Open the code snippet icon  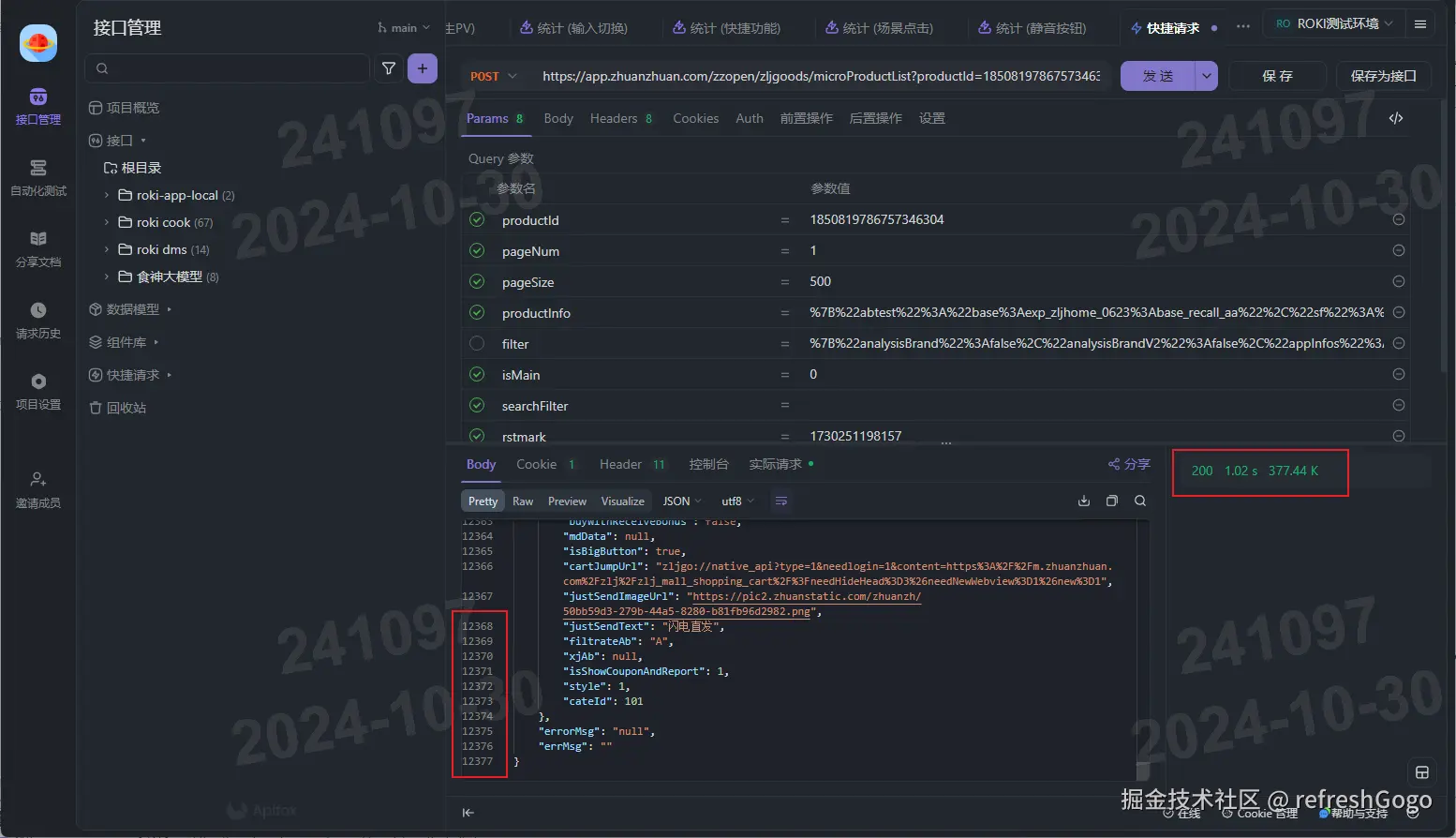pos(1396,118)
